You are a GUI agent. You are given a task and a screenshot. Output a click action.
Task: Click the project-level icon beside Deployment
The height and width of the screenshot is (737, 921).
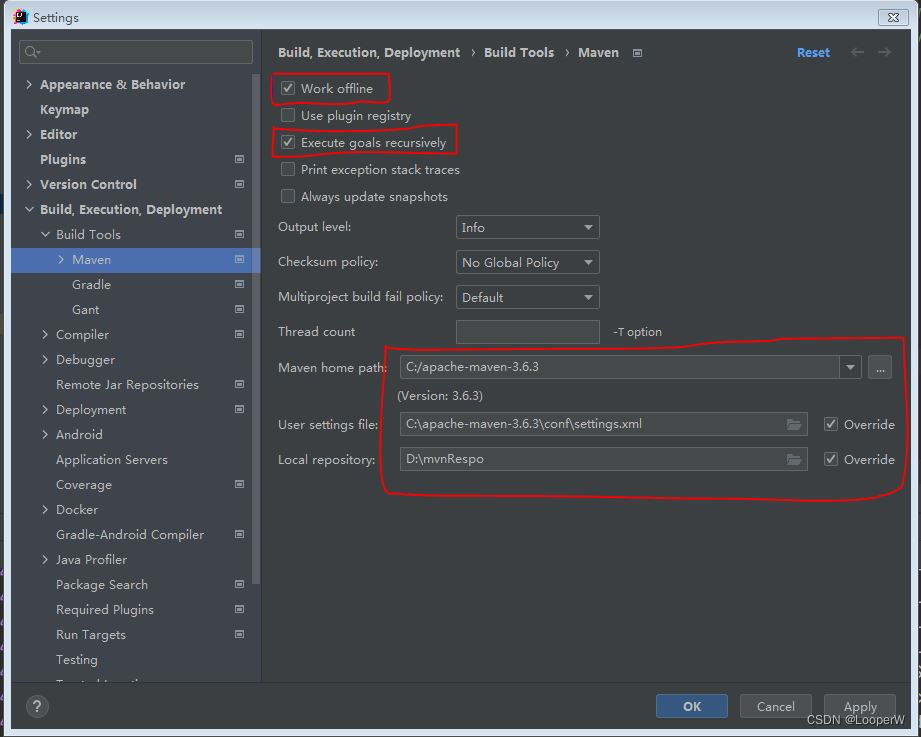click(x=240, y=409)
